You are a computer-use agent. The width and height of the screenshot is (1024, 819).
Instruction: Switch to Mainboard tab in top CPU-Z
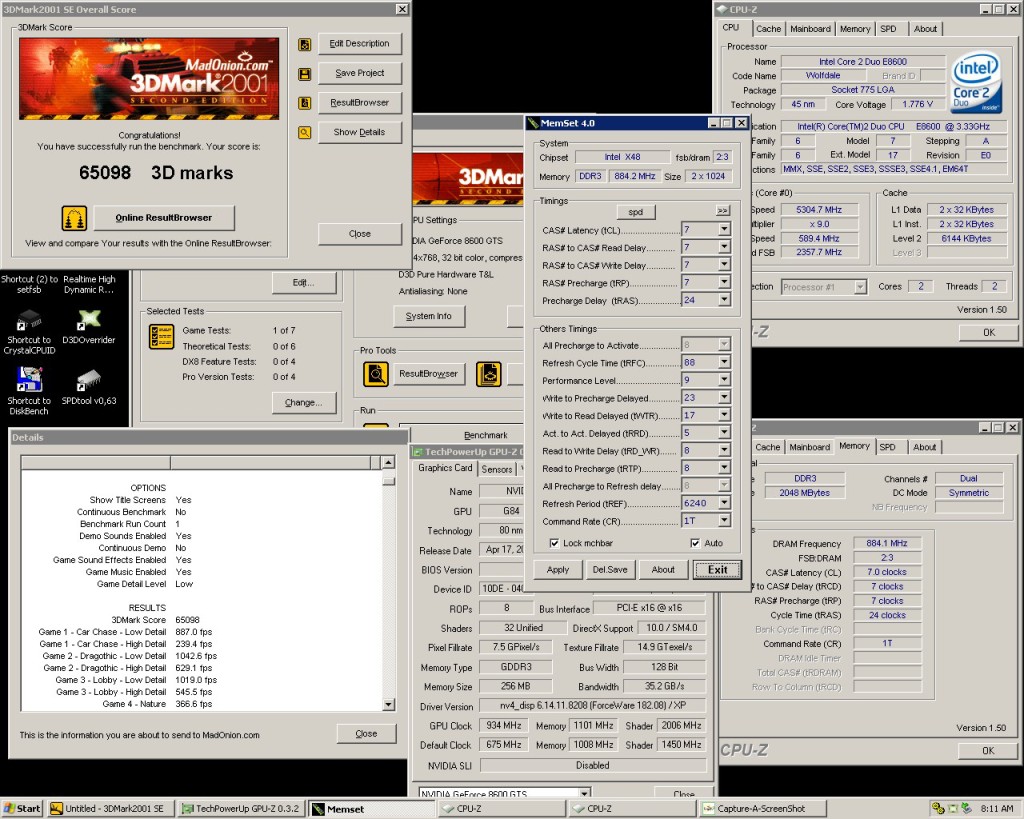(810, 29)
